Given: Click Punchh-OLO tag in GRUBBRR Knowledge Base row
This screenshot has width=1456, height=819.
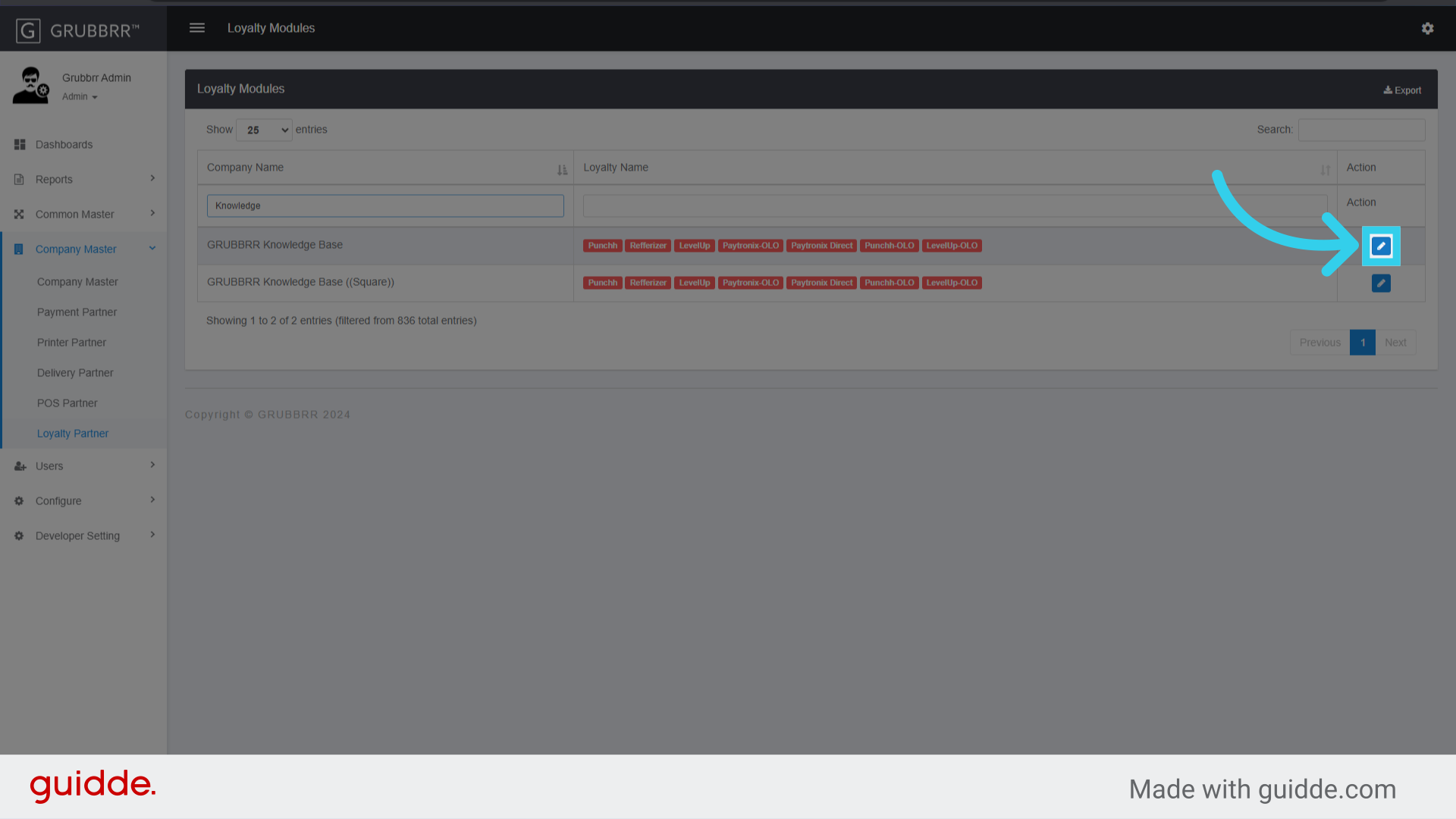Looking at the screenshot, I should pyautogui.click(x=890, y=246).
